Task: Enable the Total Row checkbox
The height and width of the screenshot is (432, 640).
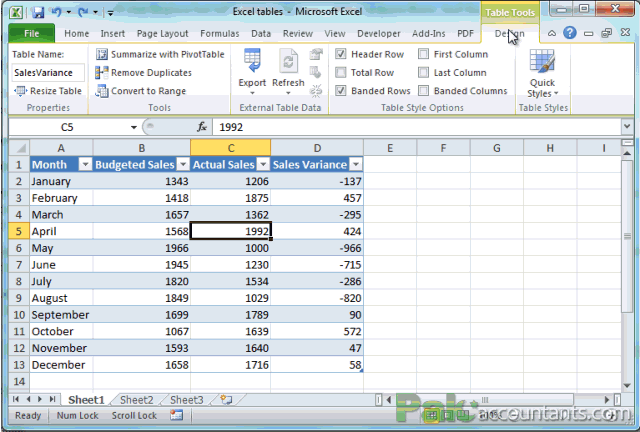Action: point(341,72)
